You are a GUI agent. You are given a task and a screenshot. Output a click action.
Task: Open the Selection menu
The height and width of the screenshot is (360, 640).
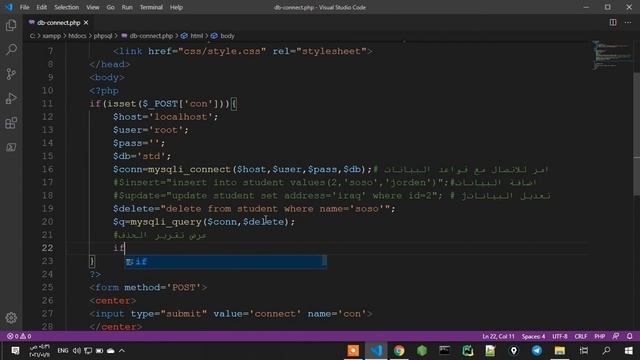point(67,7)
